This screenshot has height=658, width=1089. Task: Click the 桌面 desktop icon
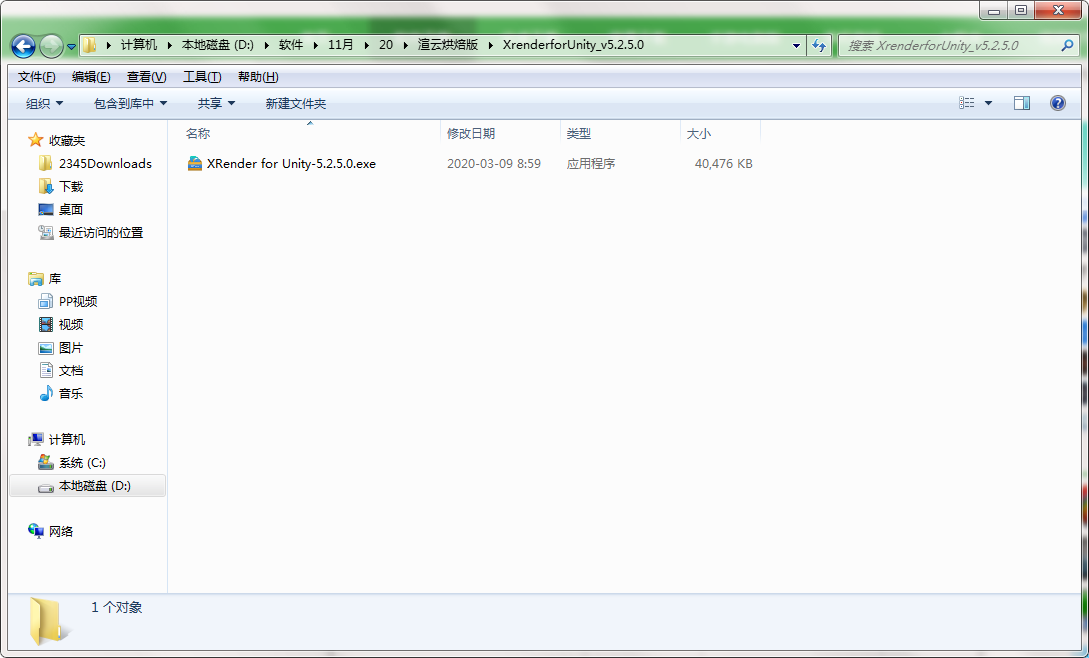pyautogui.click(x=46, y=209)
